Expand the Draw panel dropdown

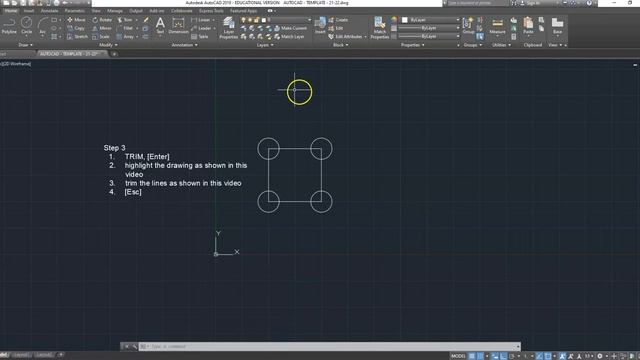click(25, 45)
